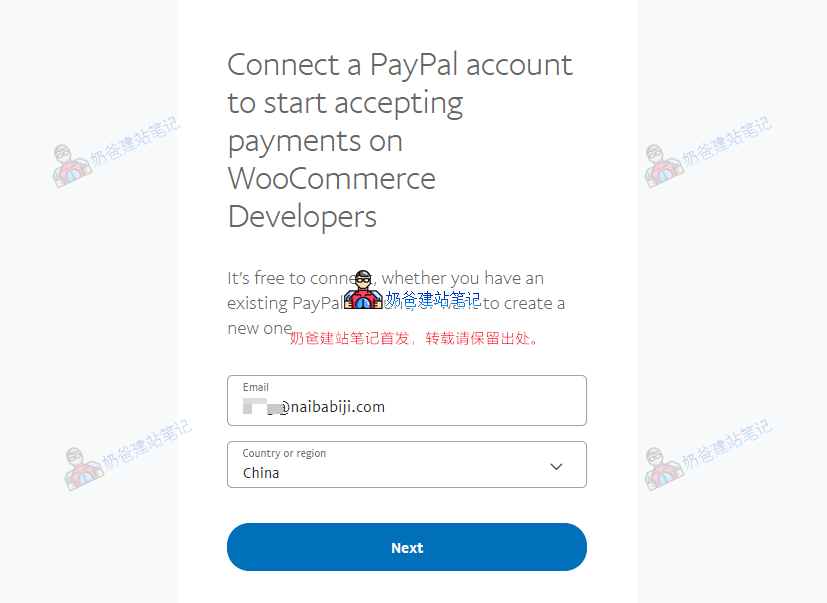The image size is (827, 603).
Task: Focus the Email input field
Action: 407,400
